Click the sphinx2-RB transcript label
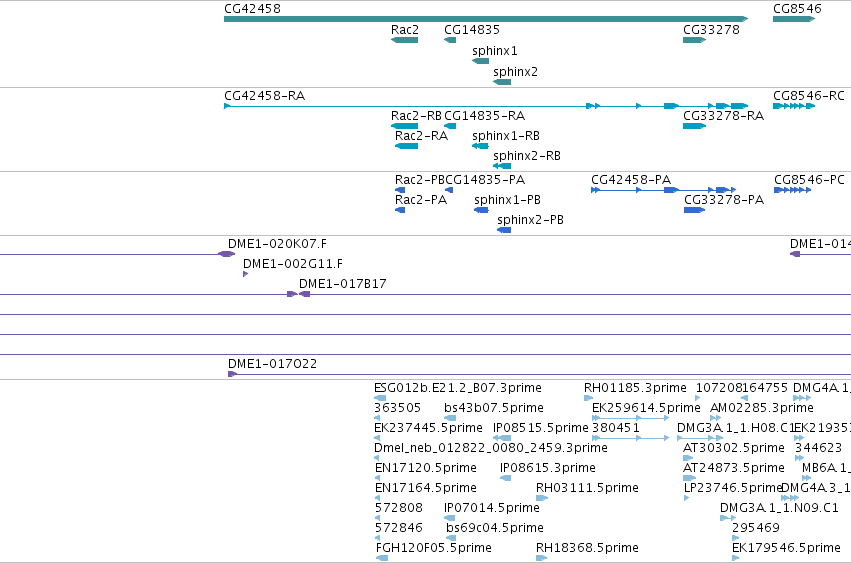This screenshot has width=851, height=563. (x=527, y=156)
